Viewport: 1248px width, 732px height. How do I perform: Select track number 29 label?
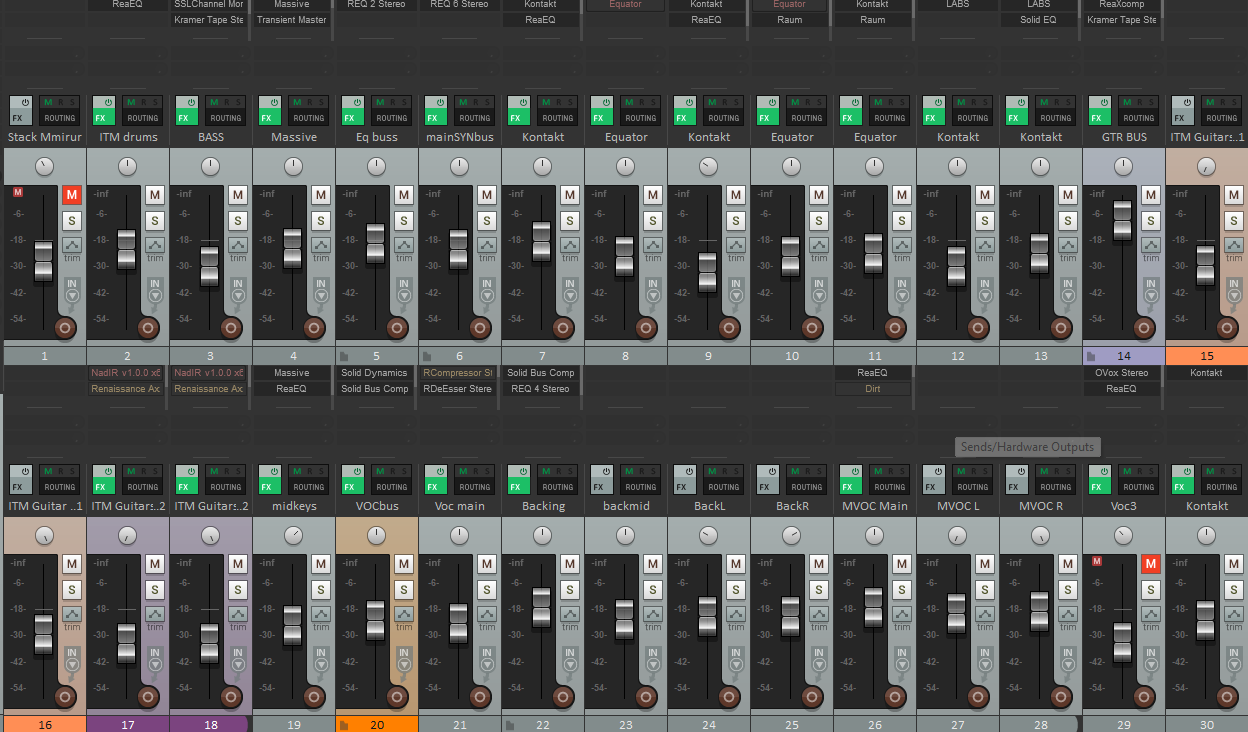click(1124, 725)
